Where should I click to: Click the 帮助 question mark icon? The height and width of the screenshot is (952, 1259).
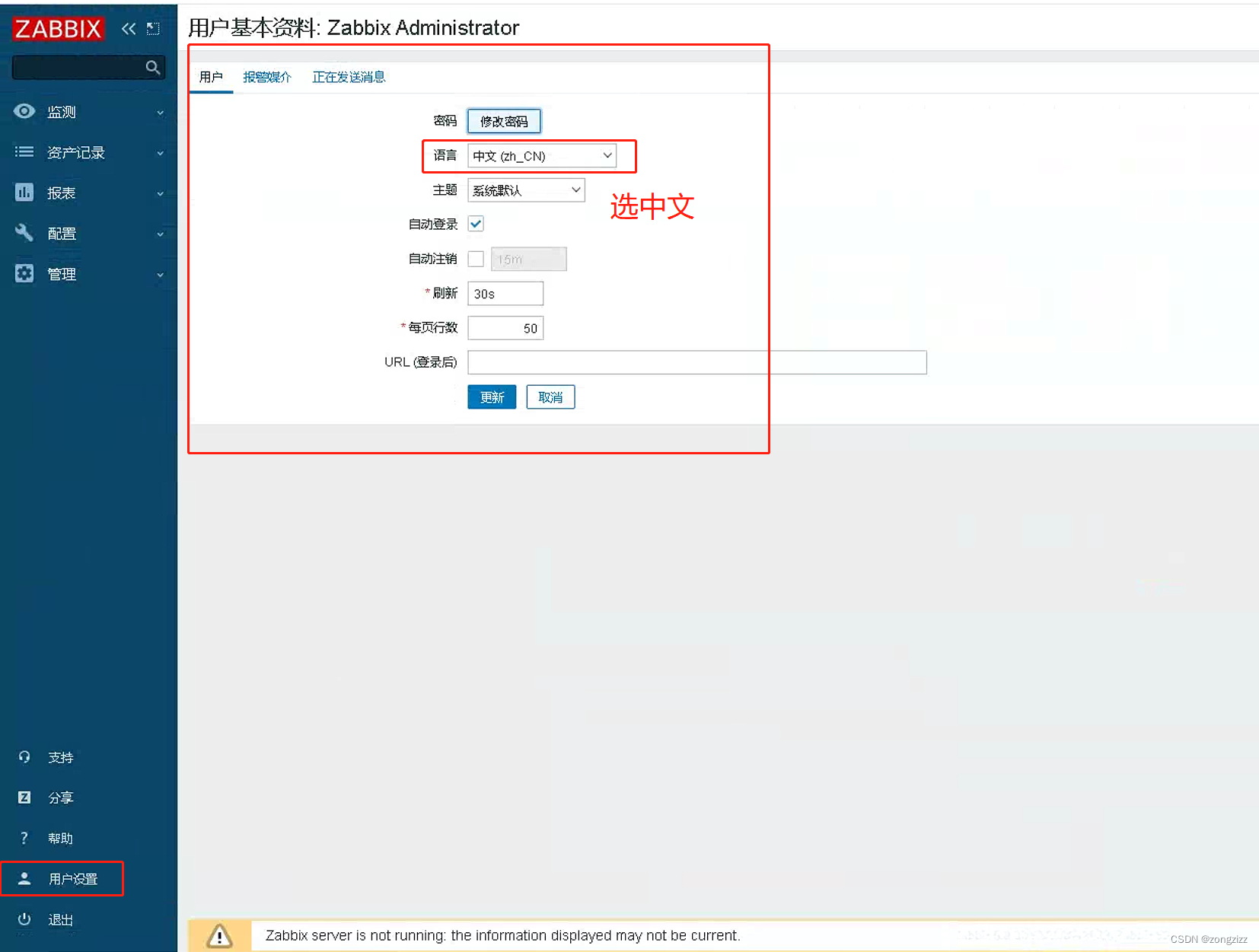(x=24, y=838)
